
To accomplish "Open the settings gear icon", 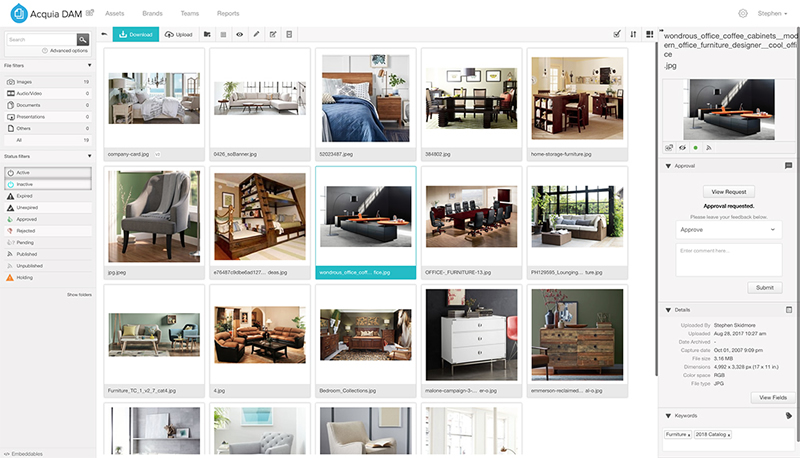I will pos(743,14).
